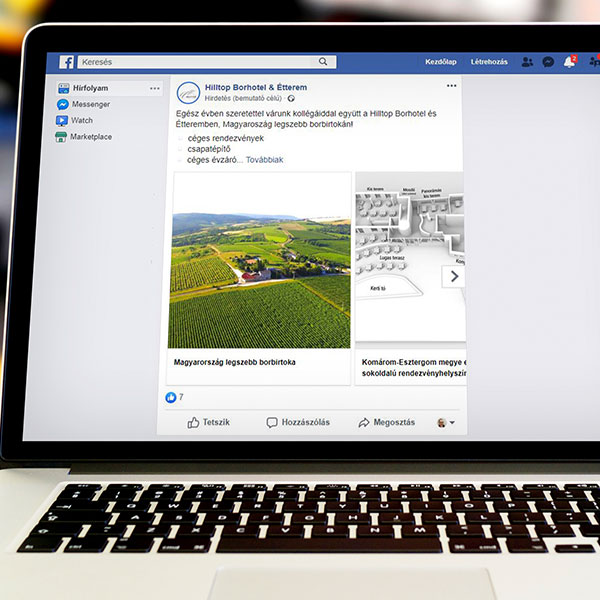Open the friend requests icon
This screenshot has width=600, height=600.
tap(527, 62)
